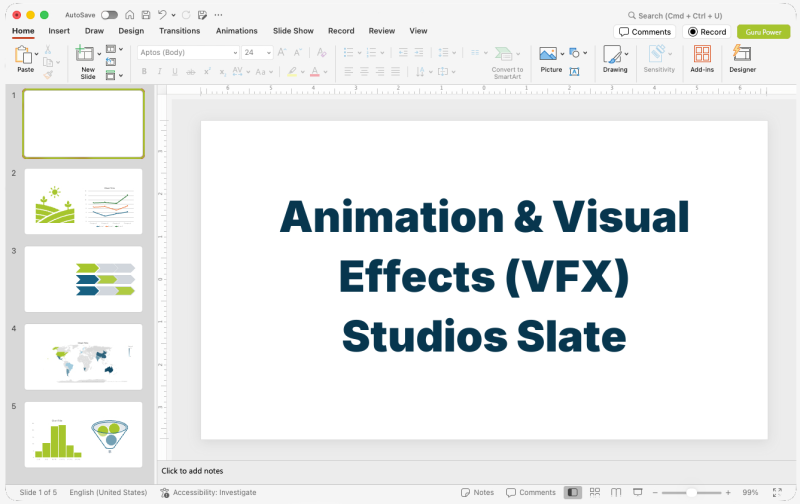This screenshot has height=504, width=800.
Task: Insert a New Slide
Action: pyautogui.click(x=85, y=53)
